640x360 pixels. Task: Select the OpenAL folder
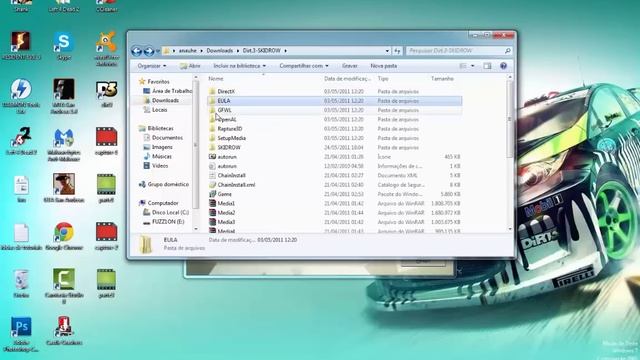click(227, 120)
